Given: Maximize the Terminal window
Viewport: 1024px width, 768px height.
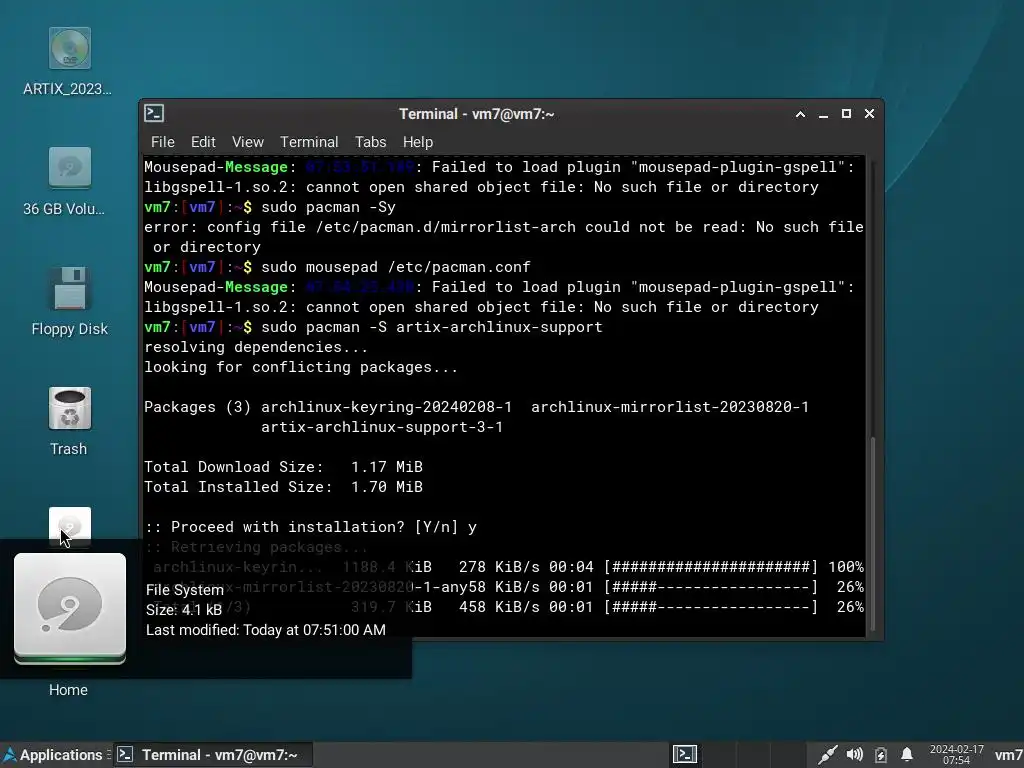Looking at the screenshot, I should click(x=846, y=114).
